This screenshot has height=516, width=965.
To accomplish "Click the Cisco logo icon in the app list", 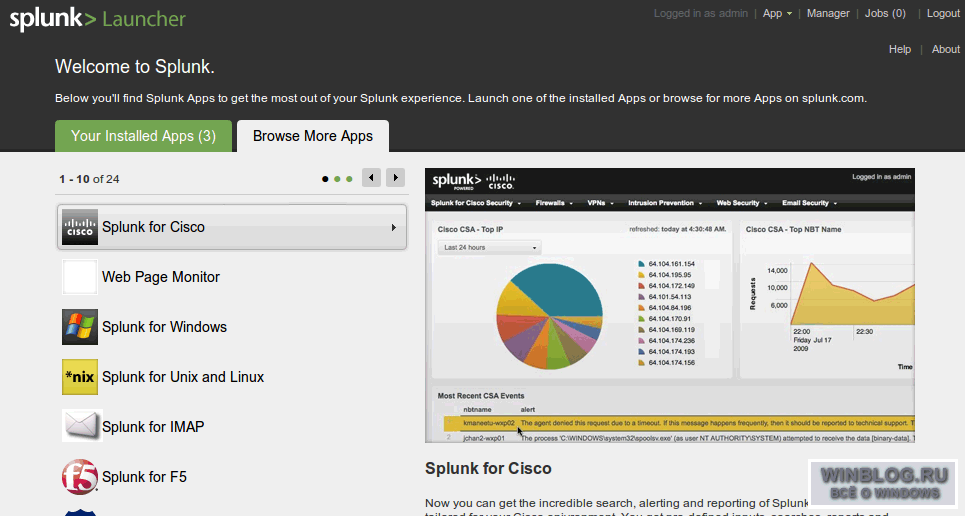I will tap(80, 227).
